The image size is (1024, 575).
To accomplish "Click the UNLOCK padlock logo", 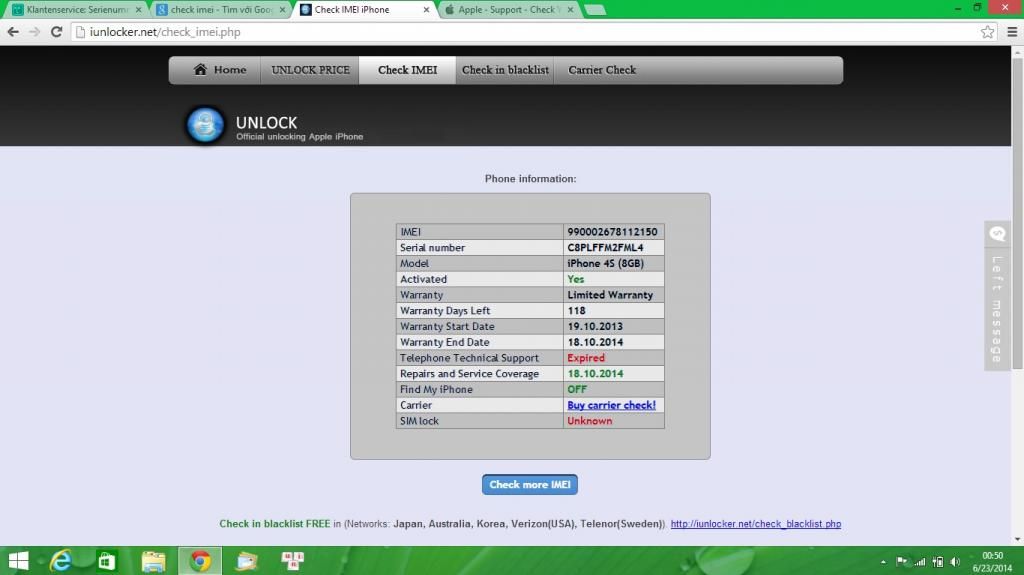I will 206,126.
